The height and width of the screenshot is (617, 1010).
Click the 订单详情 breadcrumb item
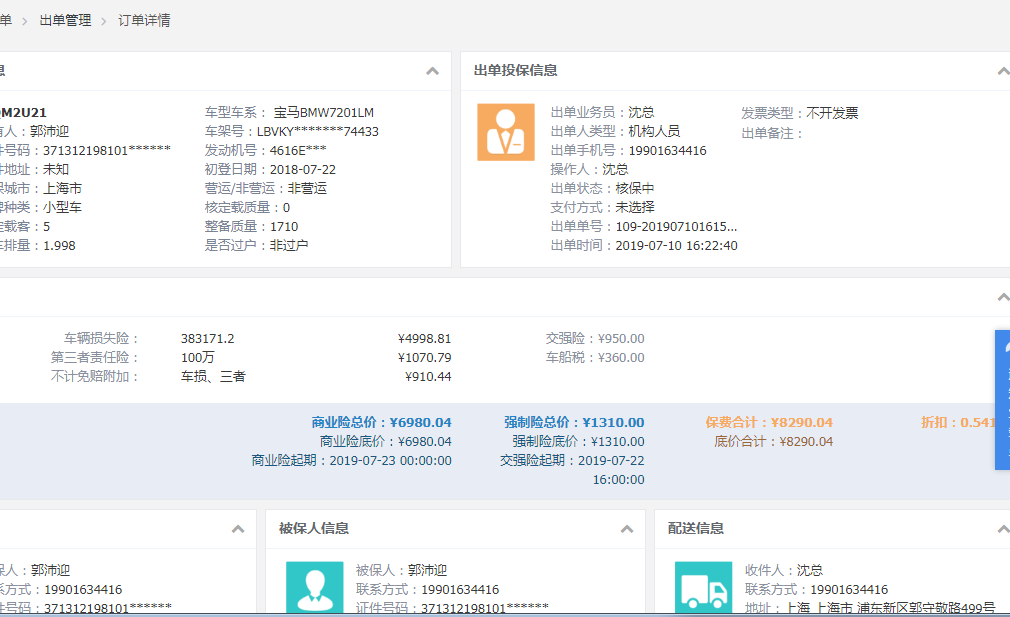click(144, 20)
